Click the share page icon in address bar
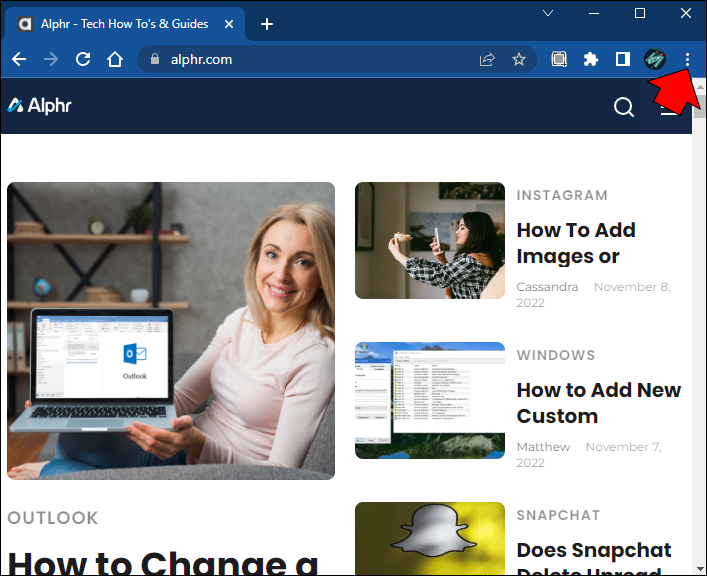The image size is (707, 576). 487,59
